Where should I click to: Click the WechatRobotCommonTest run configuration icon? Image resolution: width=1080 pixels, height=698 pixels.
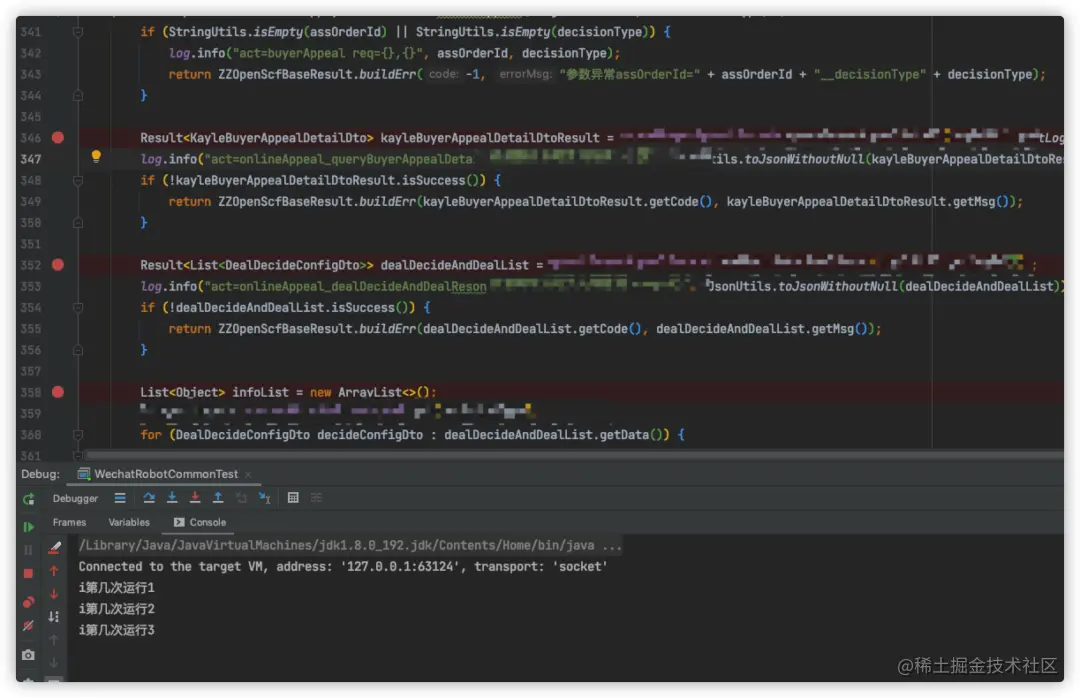[x=84, y=473]
